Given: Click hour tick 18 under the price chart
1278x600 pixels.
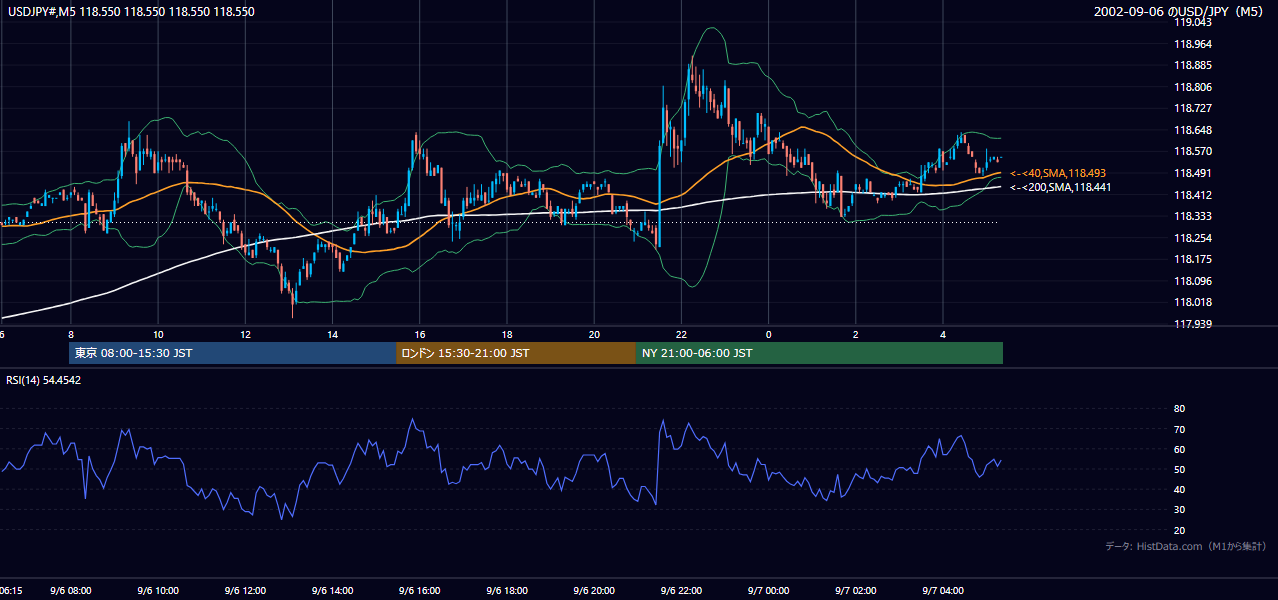Looking at the screenshot, I should [507, 334].
